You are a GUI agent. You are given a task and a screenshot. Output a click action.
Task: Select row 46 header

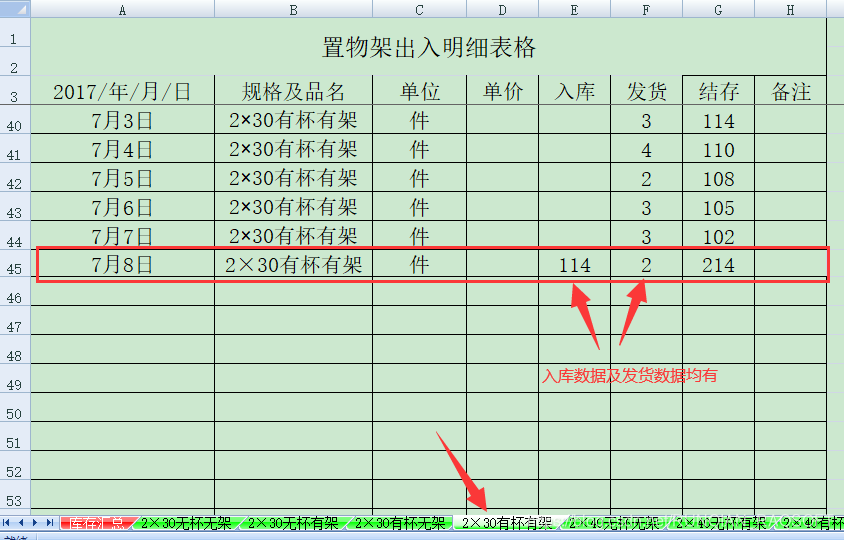click(15, 293)
